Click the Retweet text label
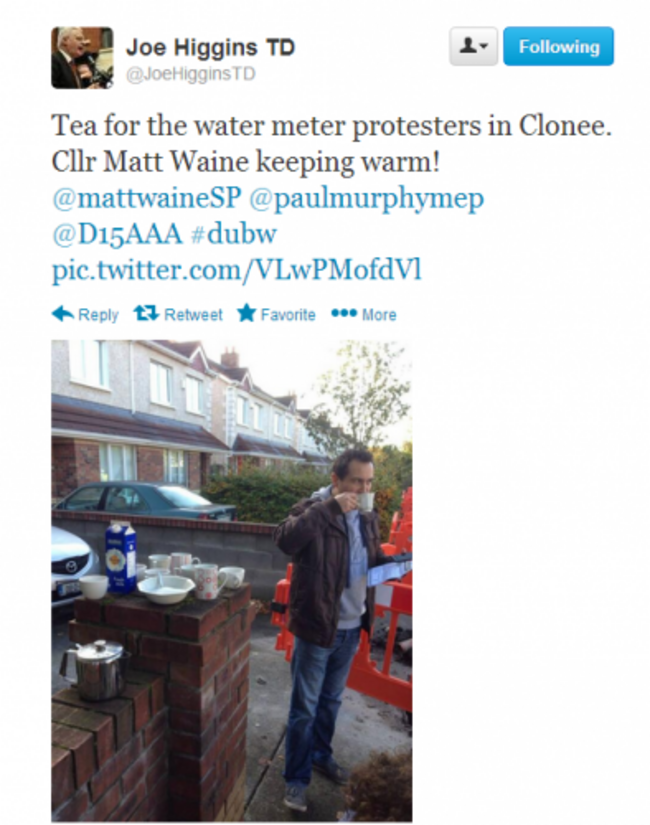This screenshot has width=650, height=825. (193, 315)
